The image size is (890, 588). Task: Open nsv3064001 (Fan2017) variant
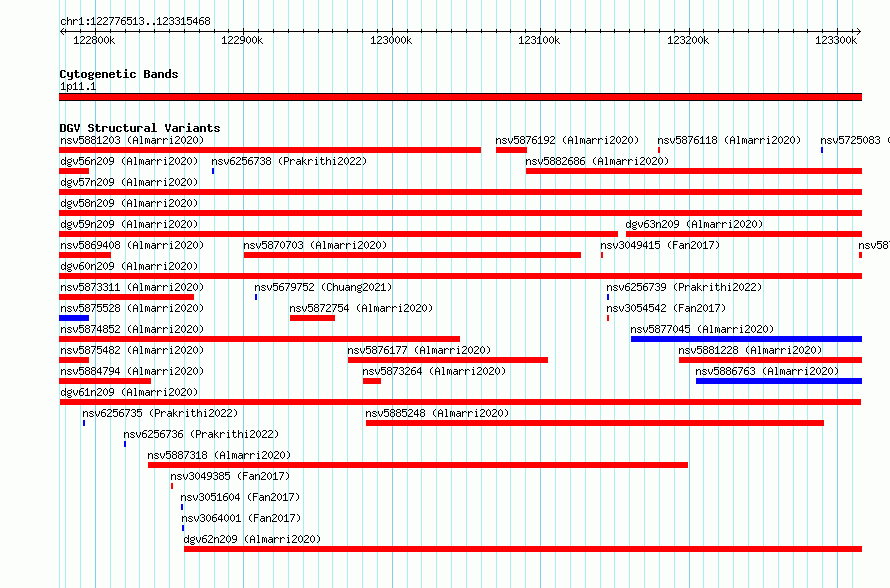coord(241,518)
